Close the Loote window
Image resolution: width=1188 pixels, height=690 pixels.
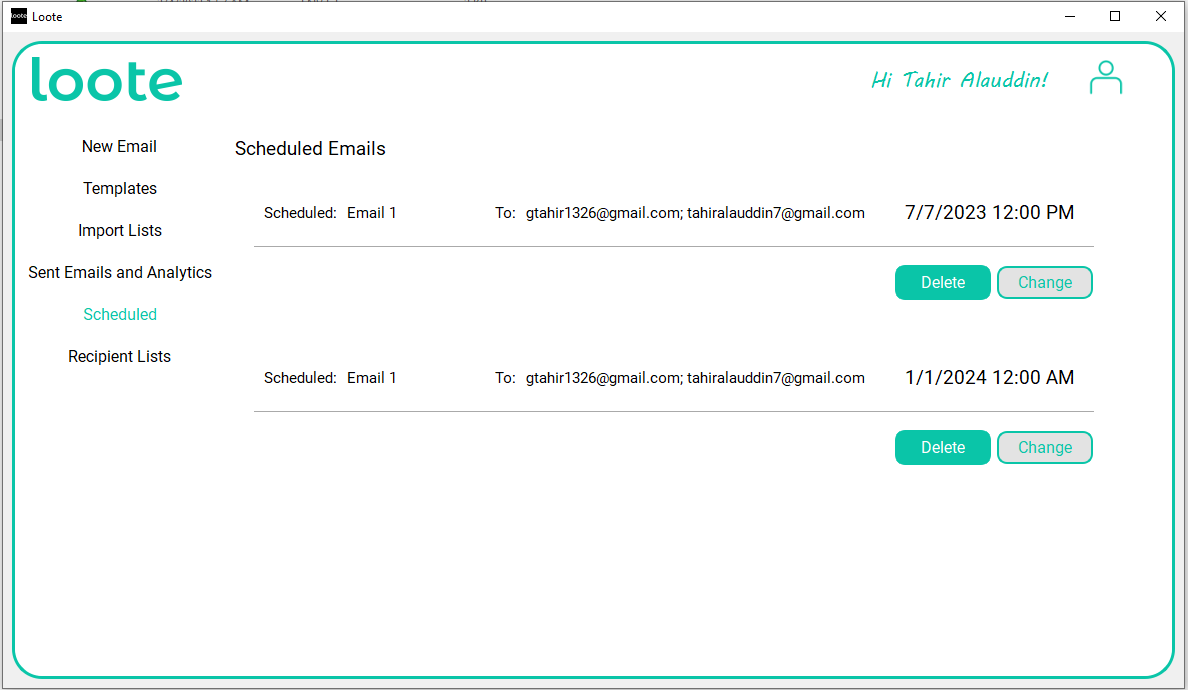coord(1161,16)
